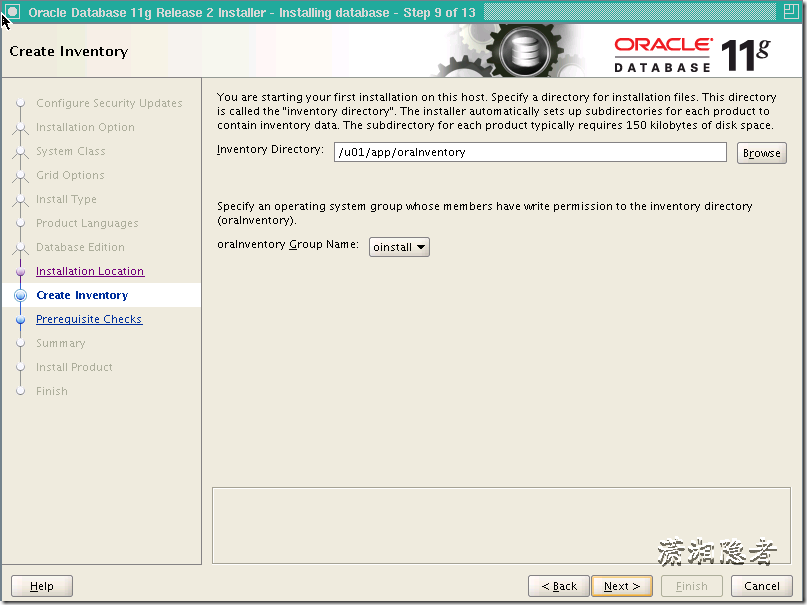This screenshot has width=807, height=605.
Task: Navigate to Prerequisite Checks via sidebar link
Action: pos(88,319)
